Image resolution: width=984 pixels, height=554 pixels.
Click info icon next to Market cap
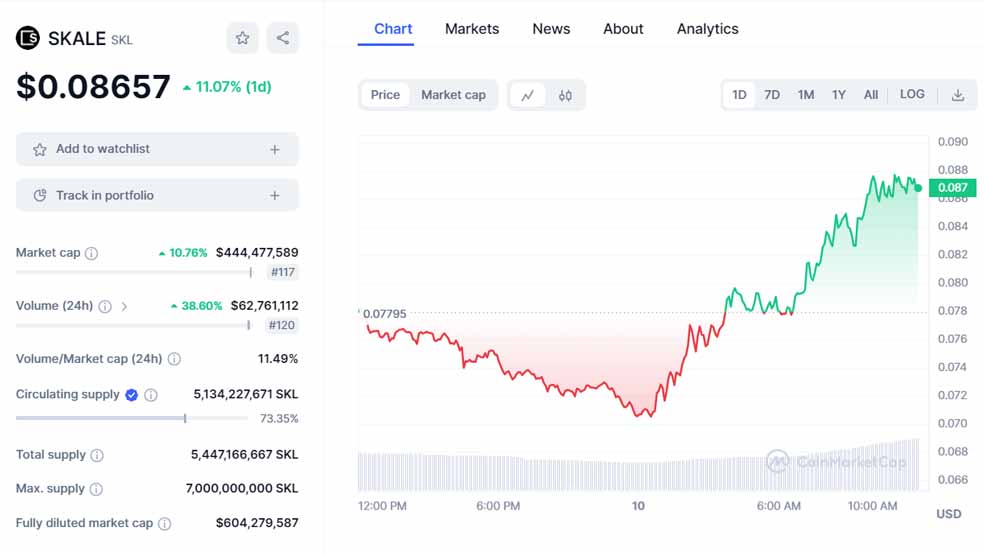[92, 253]
